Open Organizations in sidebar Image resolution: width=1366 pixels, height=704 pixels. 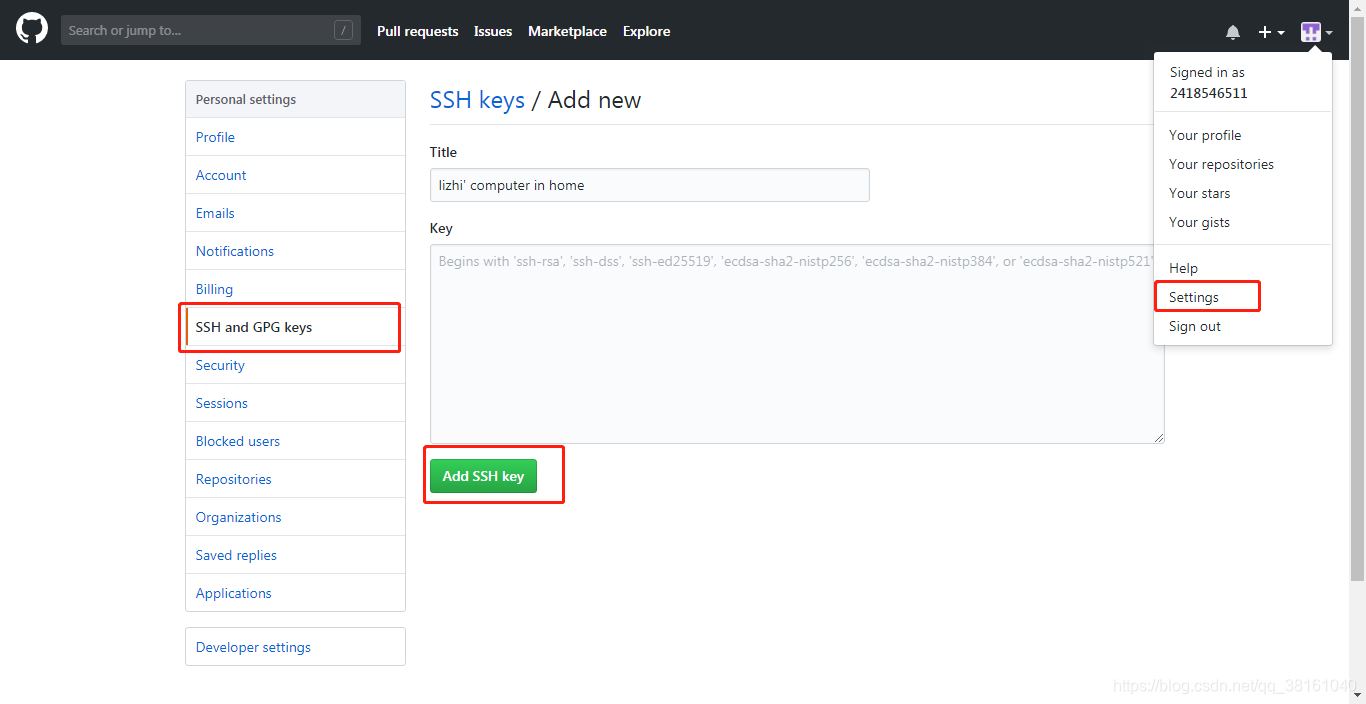point(295,517)
